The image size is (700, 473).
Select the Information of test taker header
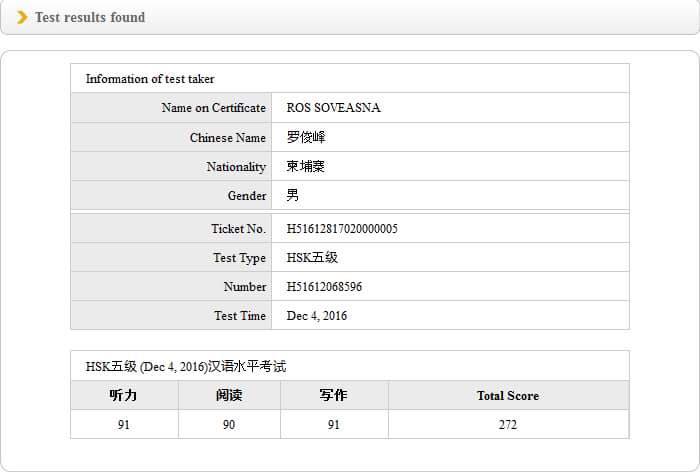[150, 79]
